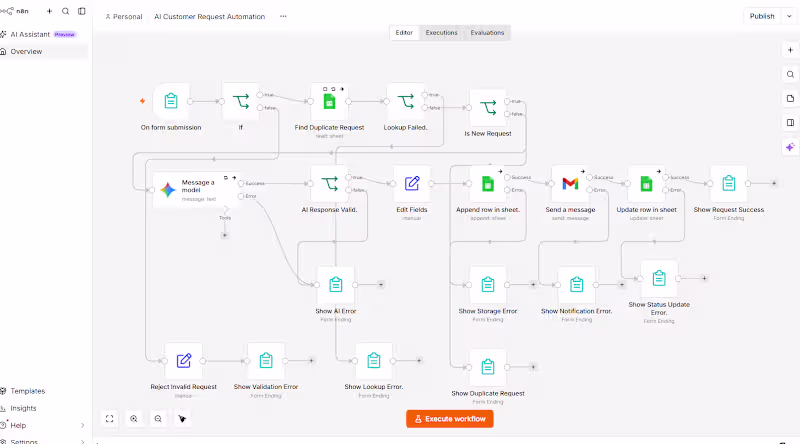Select the Show Lookup Error node
Viewport: 800px width, 444px height.
373,361
